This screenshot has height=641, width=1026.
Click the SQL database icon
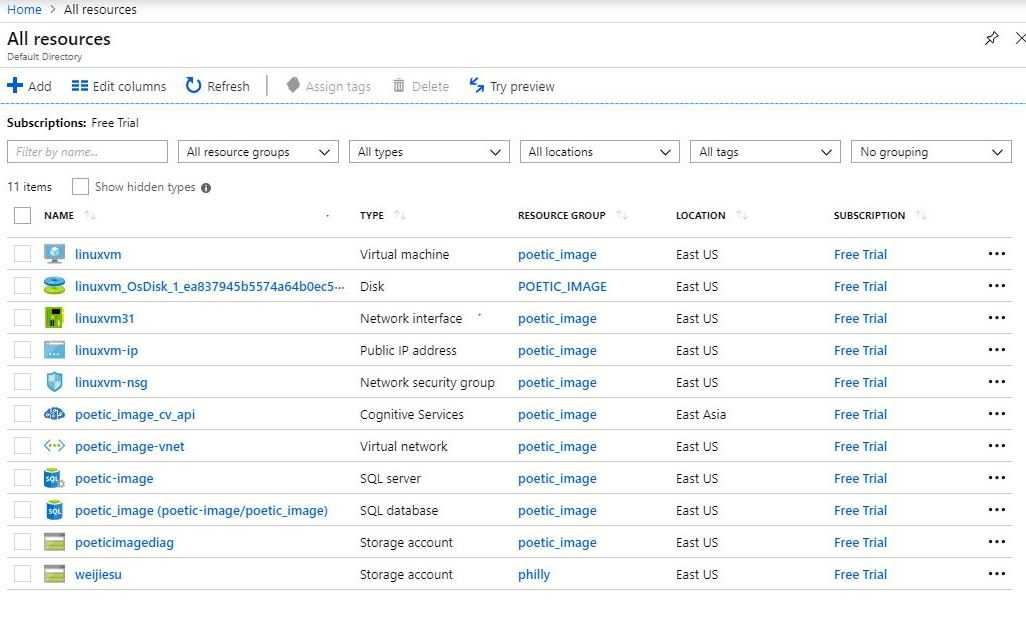point(54,510)
